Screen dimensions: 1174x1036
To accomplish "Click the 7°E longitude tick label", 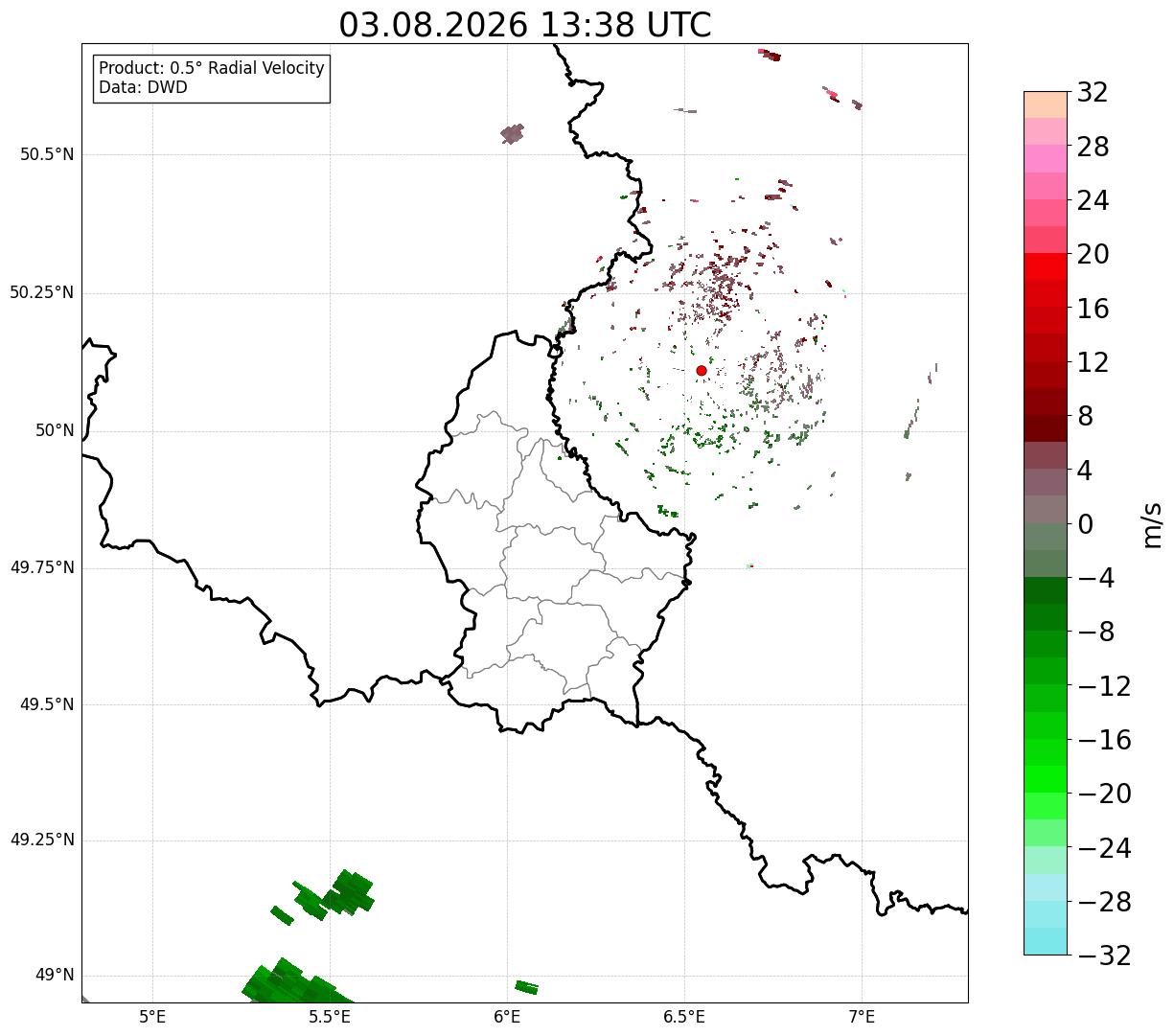I will [x=862, y=1016].
